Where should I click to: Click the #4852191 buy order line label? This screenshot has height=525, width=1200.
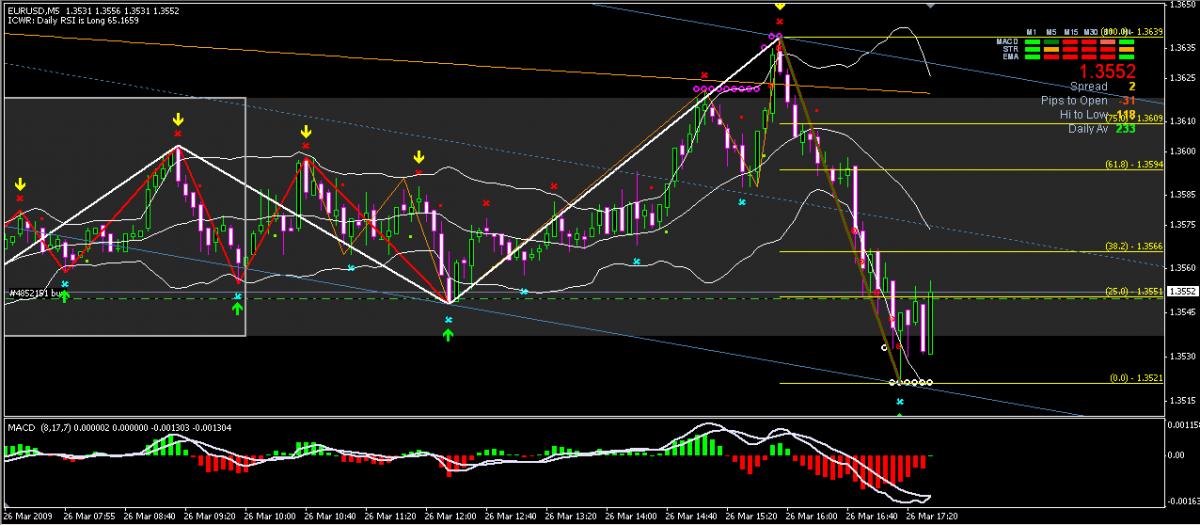pos(28,294)
